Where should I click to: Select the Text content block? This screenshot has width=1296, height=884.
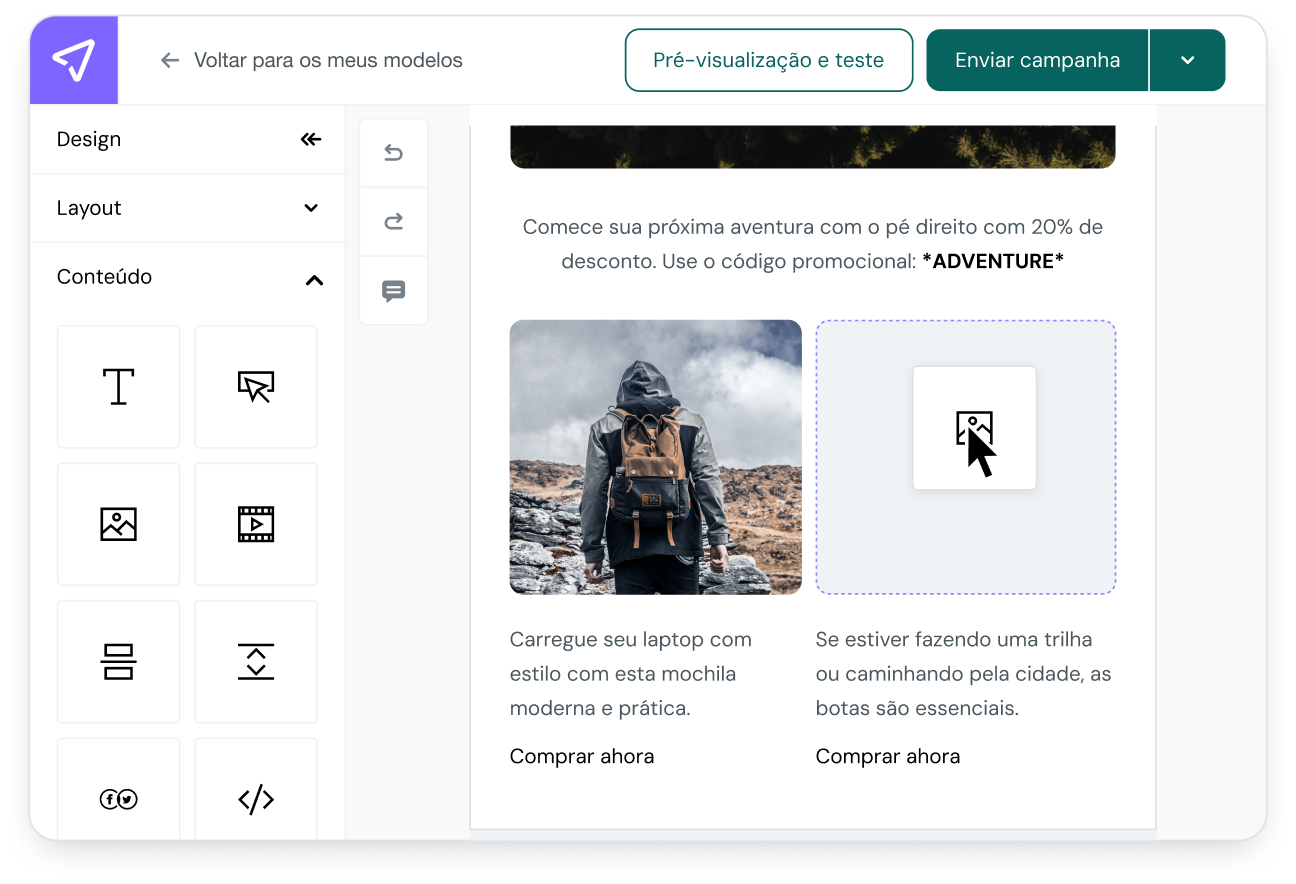[118, 386]
